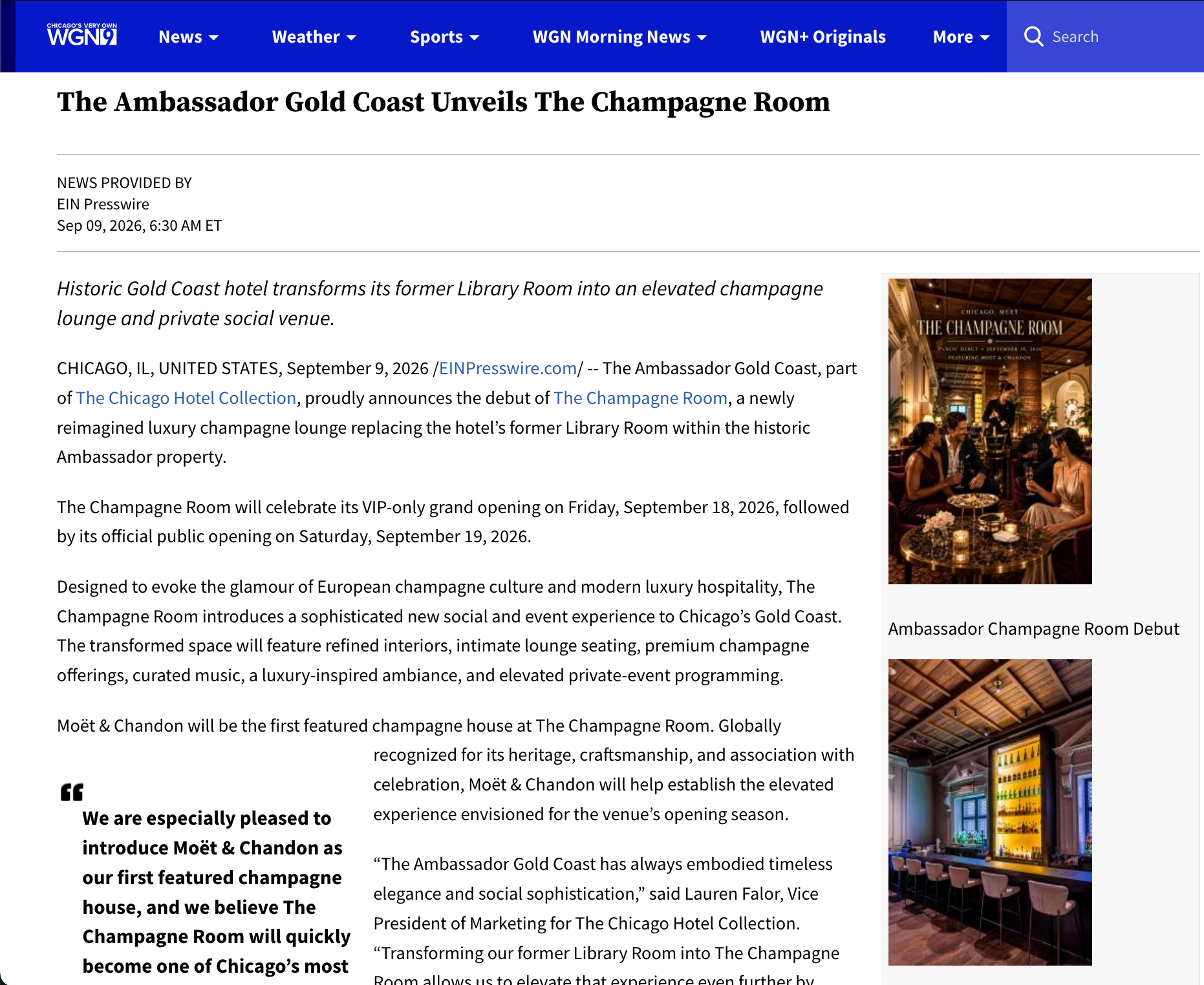This screenshot has width=1204, height=985.
Task: Expand the WGN Morning News menu
Action: 619,37
